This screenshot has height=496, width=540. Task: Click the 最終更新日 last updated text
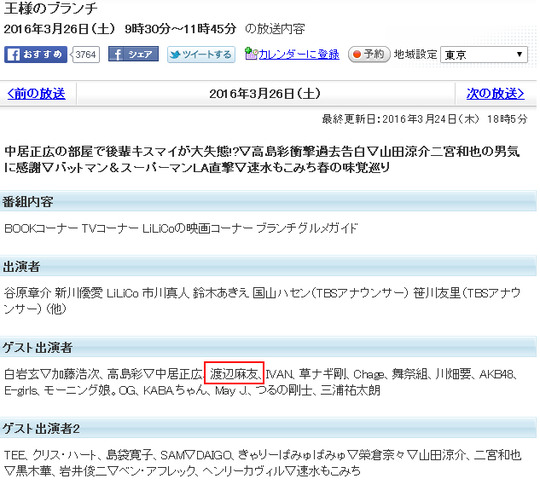click(x=424, y=119)
